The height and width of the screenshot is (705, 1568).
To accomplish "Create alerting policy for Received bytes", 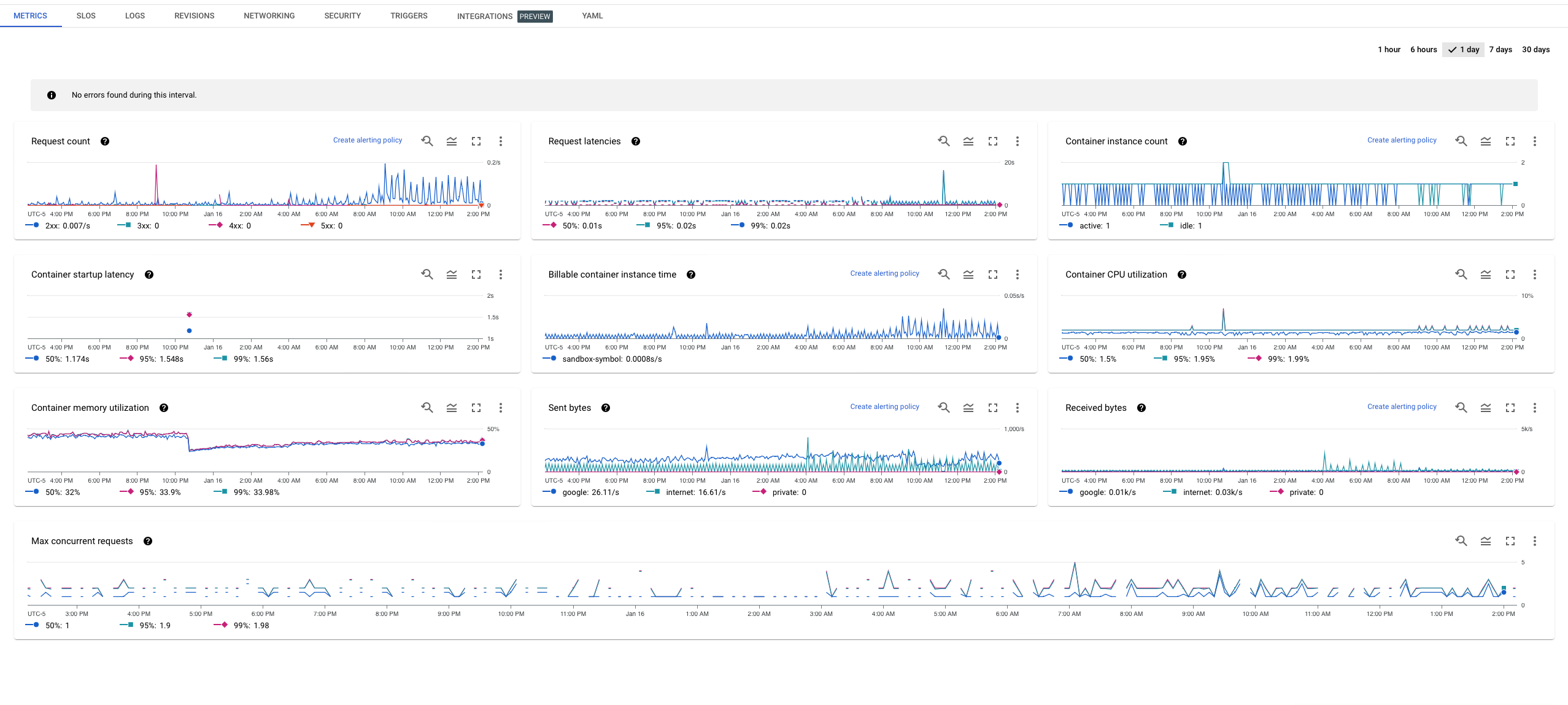I will (x=1402, y=407).
